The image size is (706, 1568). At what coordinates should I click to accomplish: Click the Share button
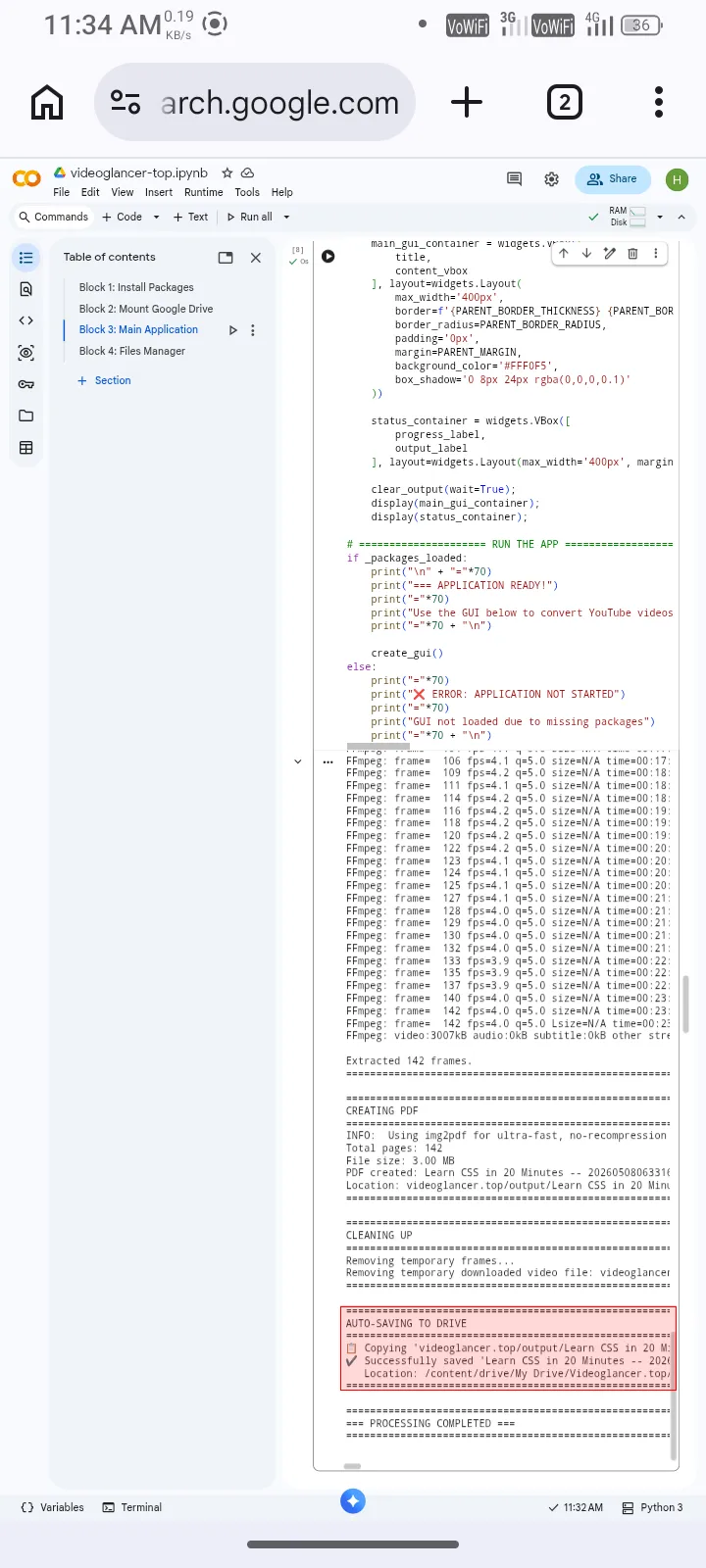tap(613, 179)
